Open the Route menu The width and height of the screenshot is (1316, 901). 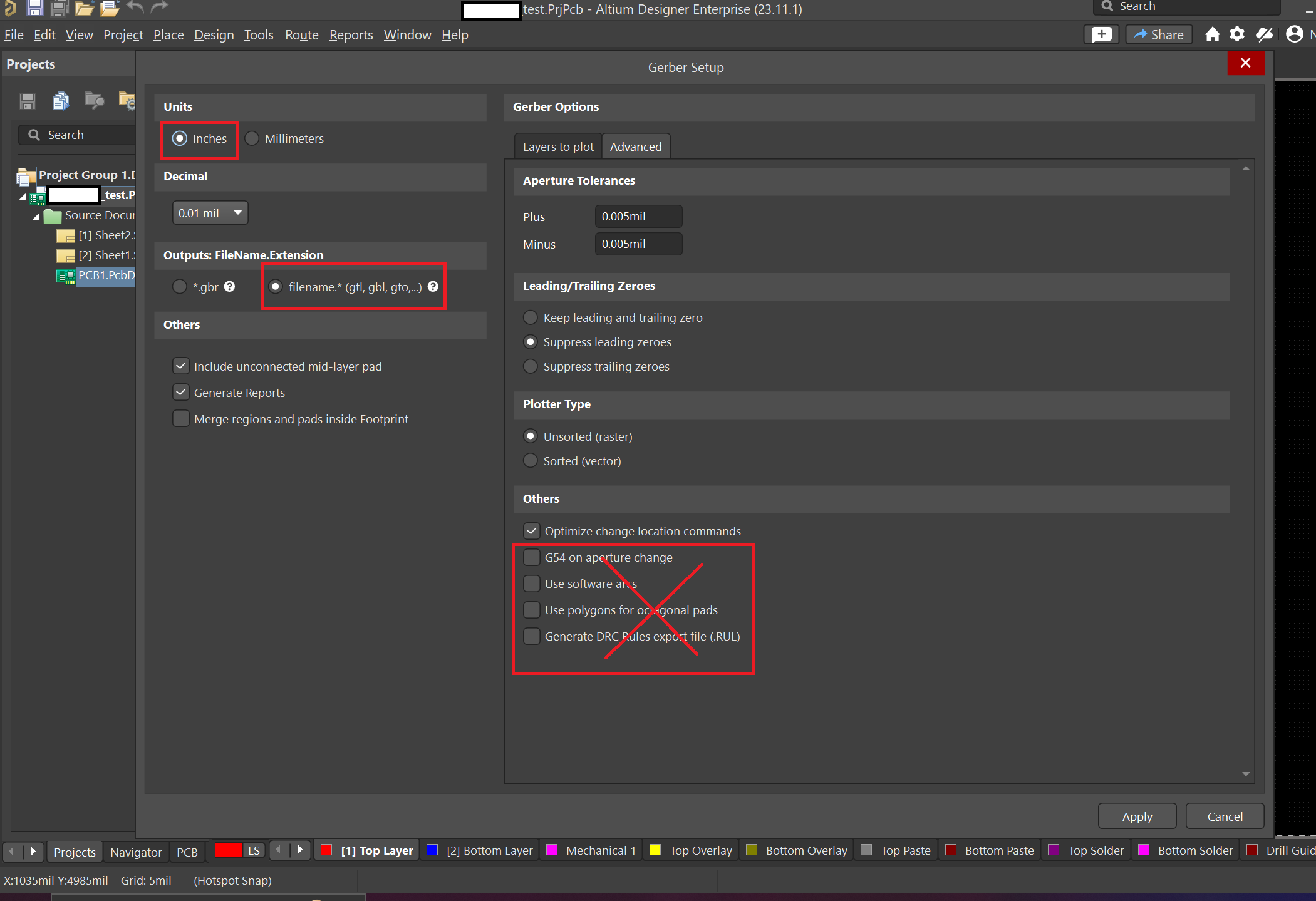pyautogui.click(x=301, y=35)
